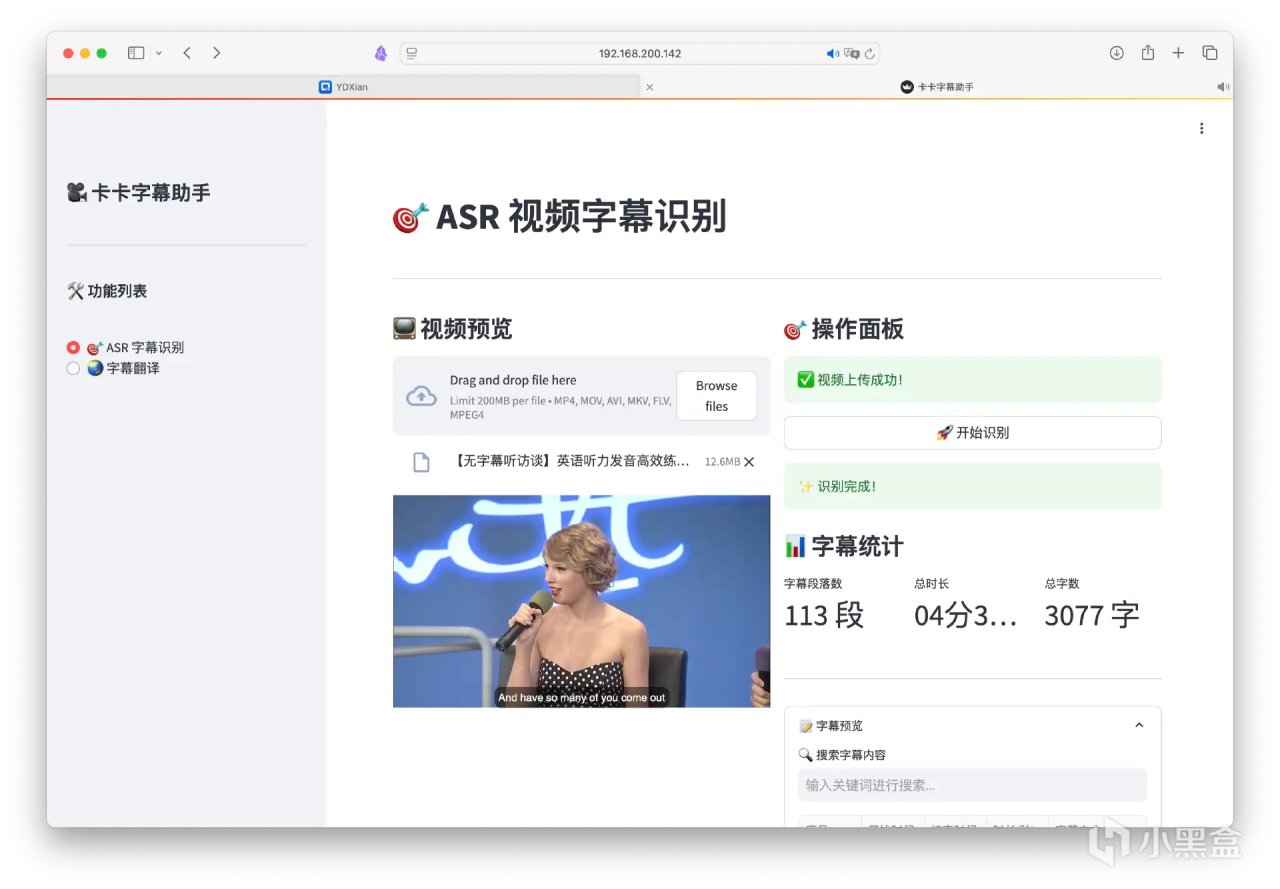Image resolution: width=1280 pixels, height=889 pixels.
Task: Open the sidebar options dropdown arrow
Action: 159,53
